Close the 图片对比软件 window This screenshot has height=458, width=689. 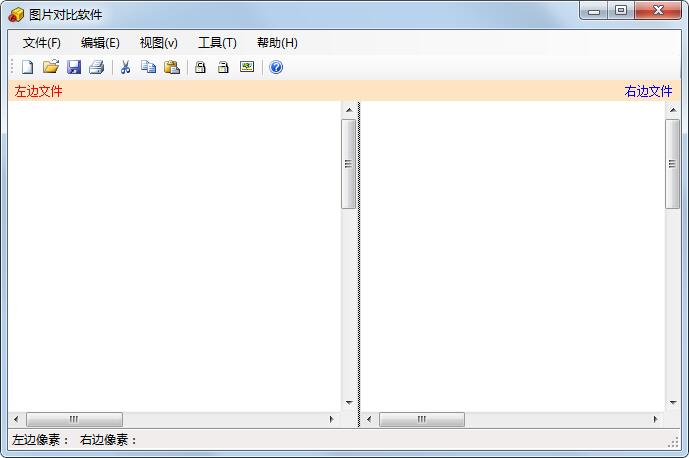[x=658, y=11]
